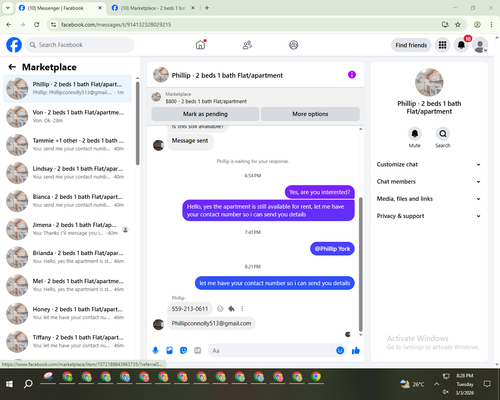The width and height of the screenshot is (500, 400).
Task: Open conversation info purple icon
Action: (352, 75)
